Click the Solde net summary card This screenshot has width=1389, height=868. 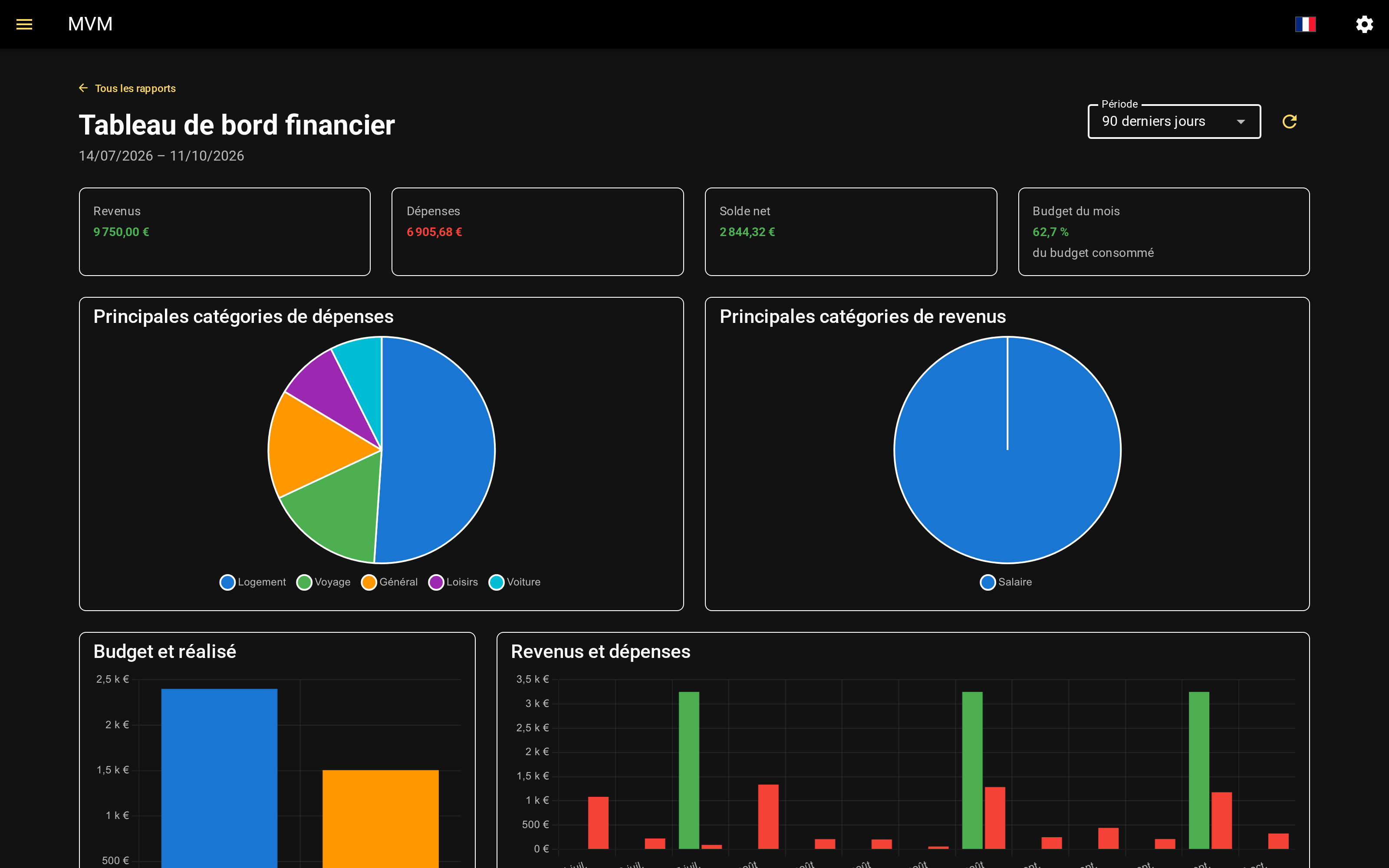tap(851, 231)
